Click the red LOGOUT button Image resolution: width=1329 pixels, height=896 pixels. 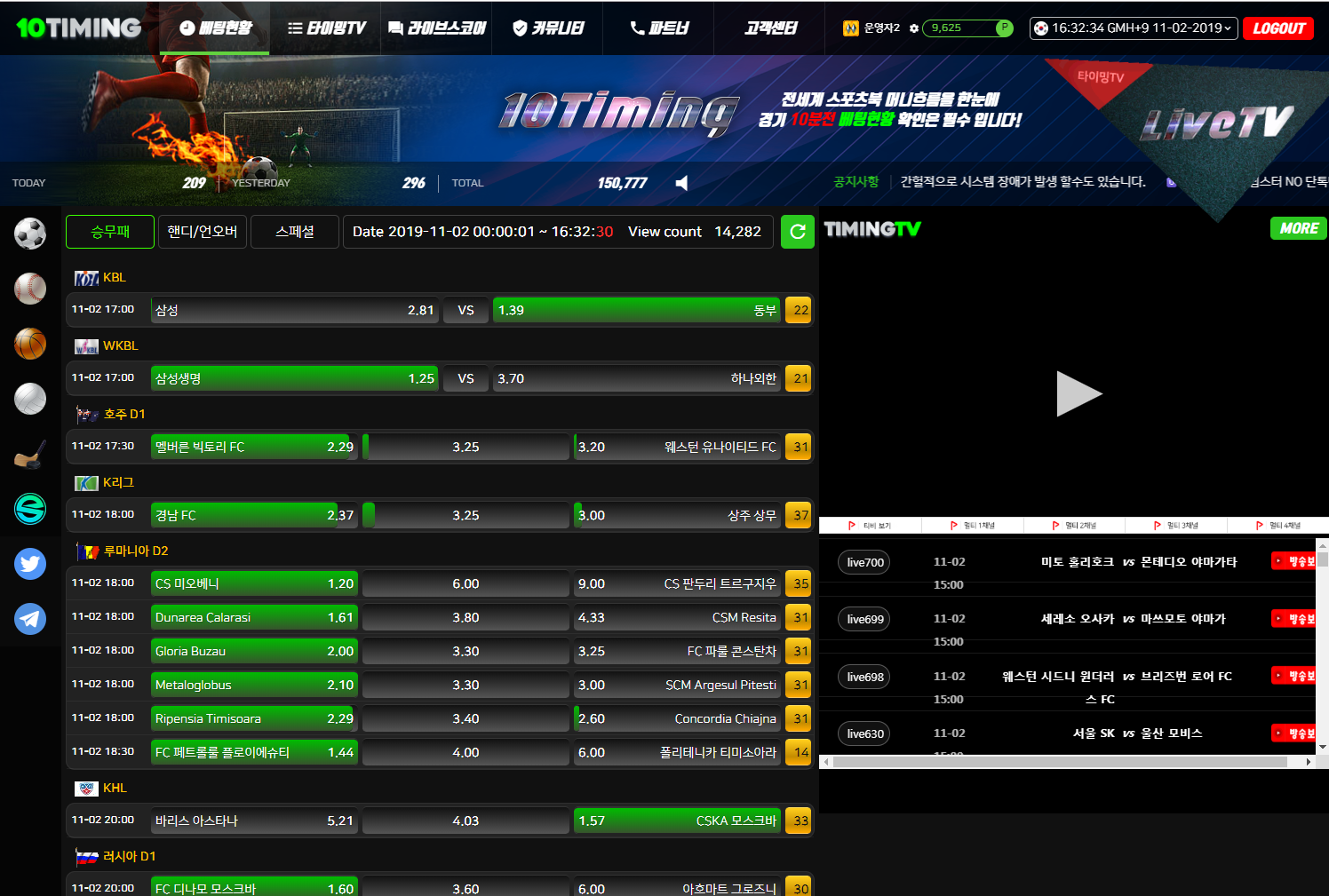coord(1278,28)
